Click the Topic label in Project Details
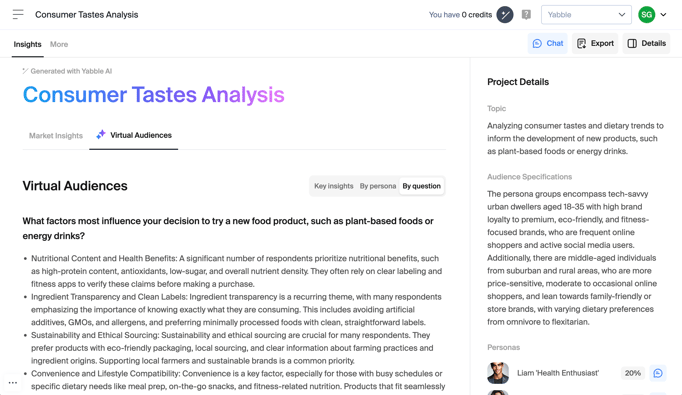Screen dimensions: 682x395 (x=496, y=108)
